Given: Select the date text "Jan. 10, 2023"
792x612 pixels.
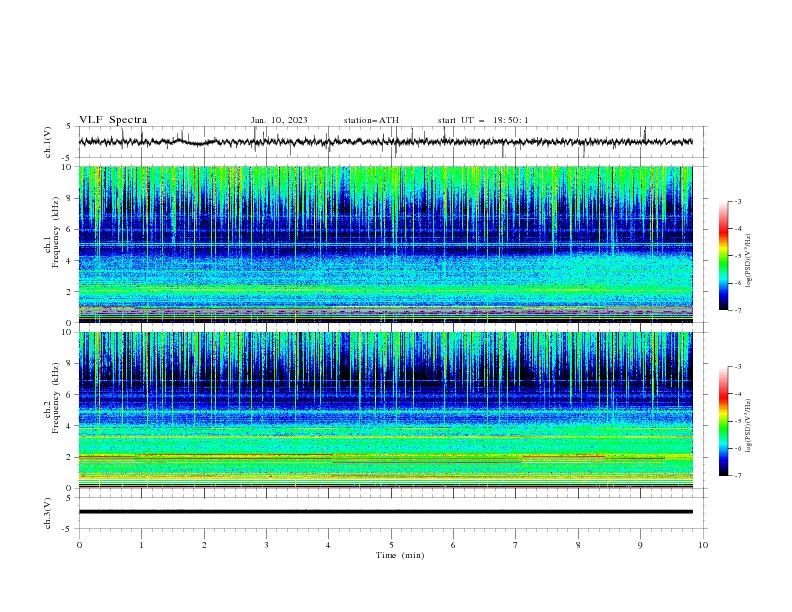Looking at the screenshot, I should [x=279, y=120].
